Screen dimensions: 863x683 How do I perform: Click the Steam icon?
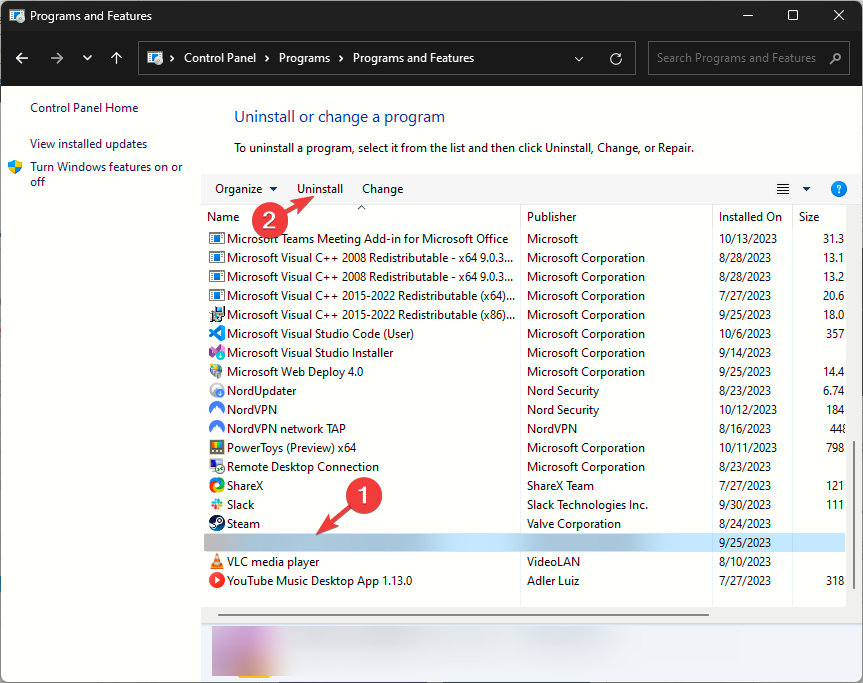point(217,523)
